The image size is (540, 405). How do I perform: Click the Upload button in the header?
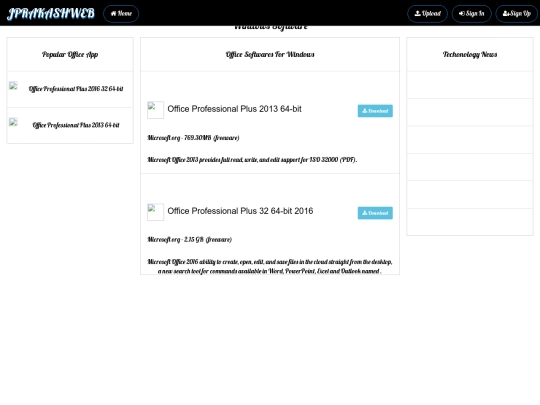pyautogui.click(x=427, y=14)
